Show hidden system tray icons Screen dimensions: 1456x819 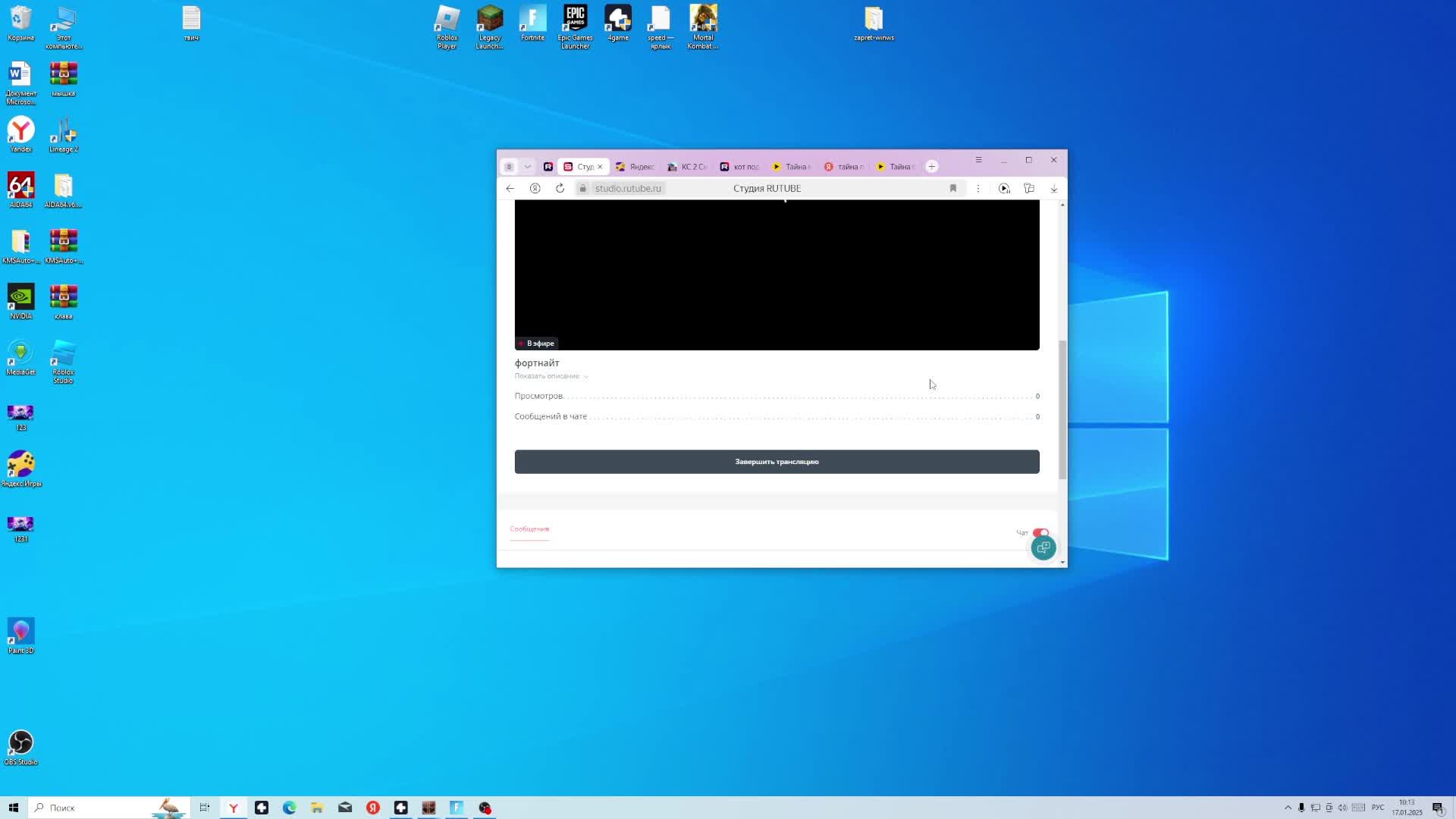[1288, 808]
